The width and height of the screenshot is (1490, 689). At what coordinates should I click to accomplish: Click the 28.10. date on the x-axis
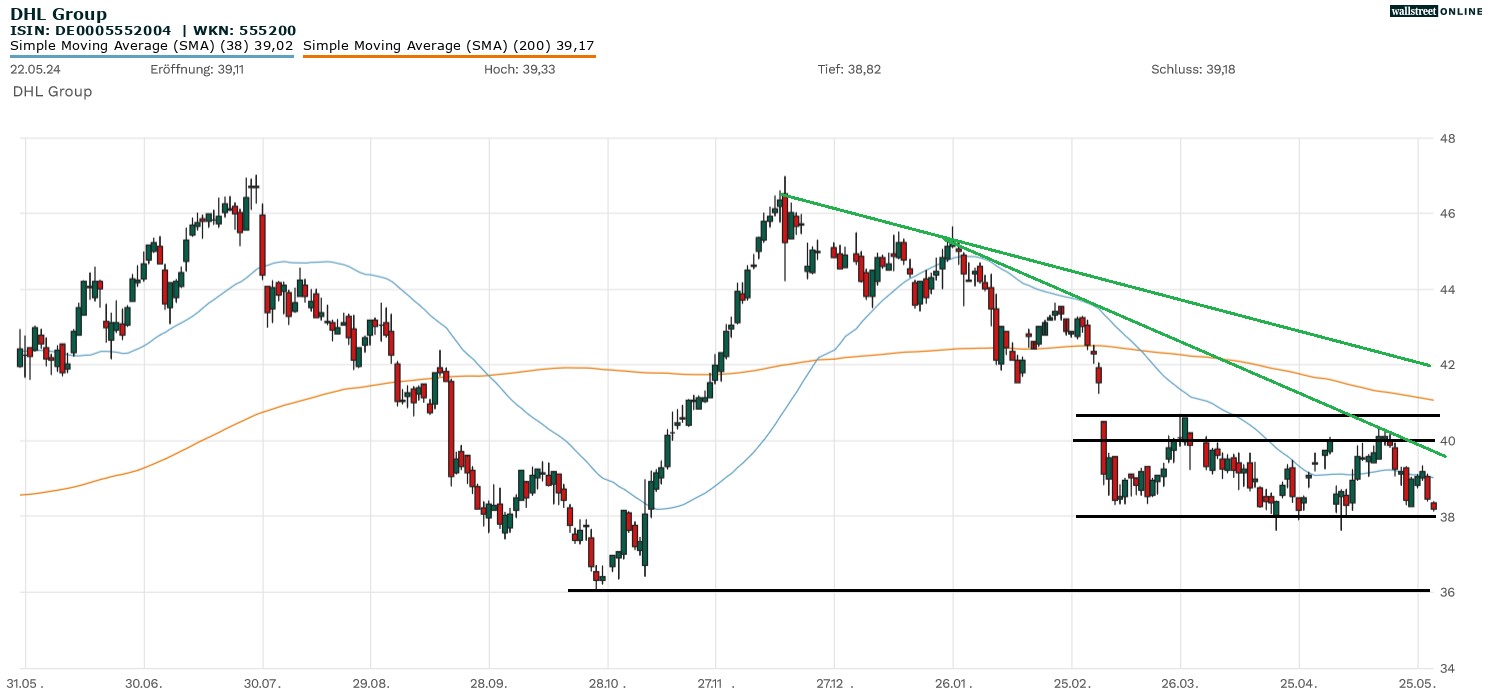pyautogui.click(x=607, y=683)
